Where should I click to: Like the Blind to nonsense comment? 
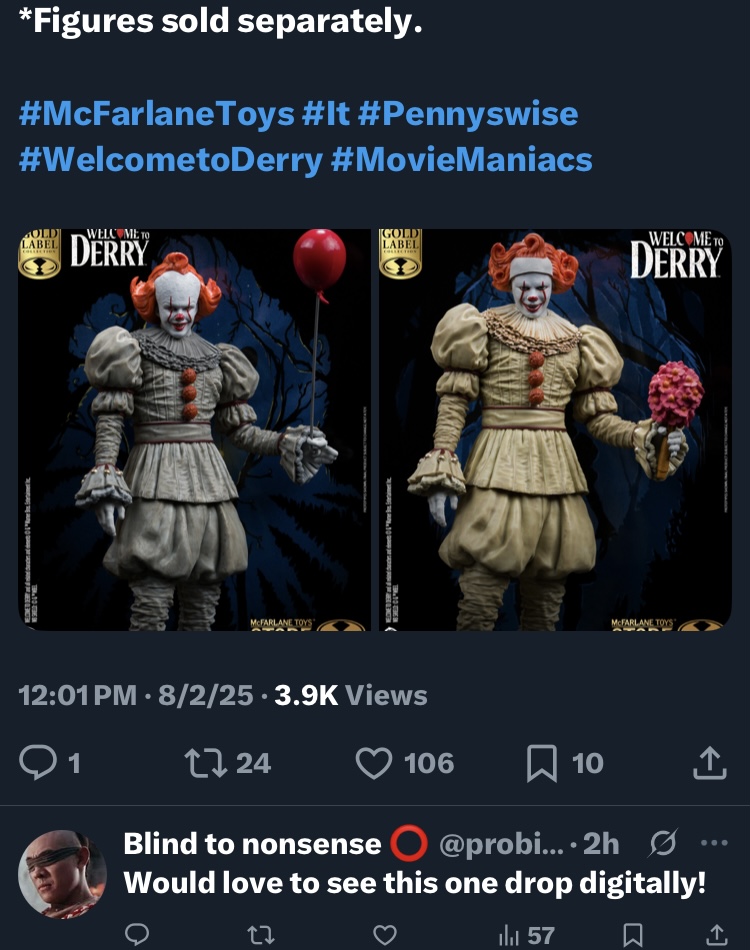pos(385,935)
